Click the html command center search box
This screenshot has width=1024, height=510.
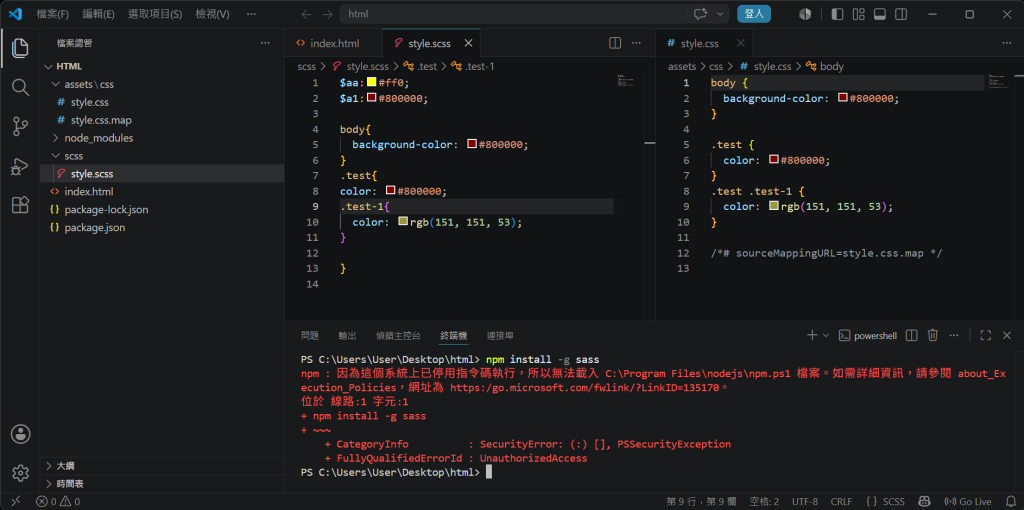(x=513, y=14)
